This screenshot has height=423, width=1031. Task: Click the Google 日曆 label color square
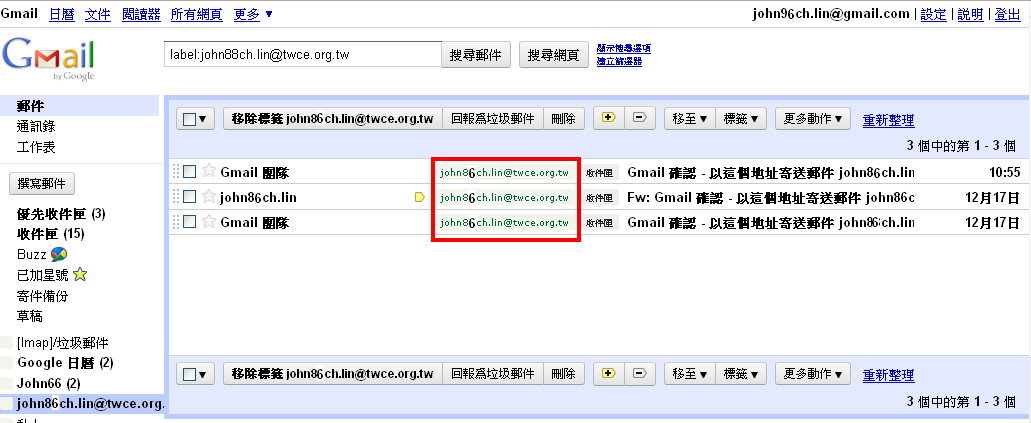coord(7,362)
